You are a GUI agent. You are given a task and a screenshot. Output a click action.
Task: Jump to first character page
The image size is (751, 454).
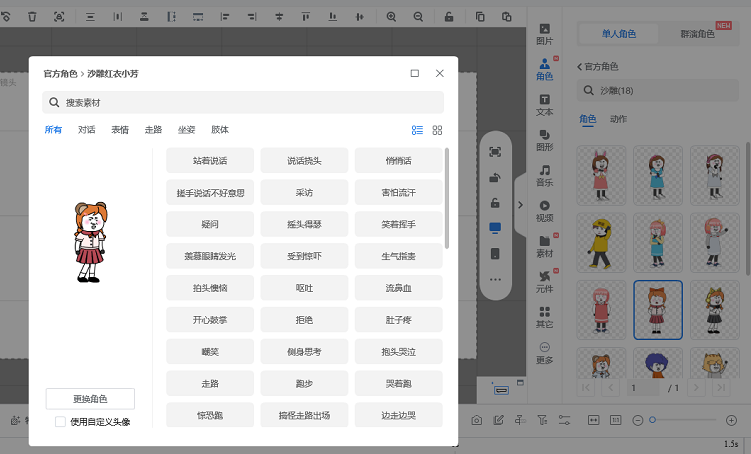[586, 388]
